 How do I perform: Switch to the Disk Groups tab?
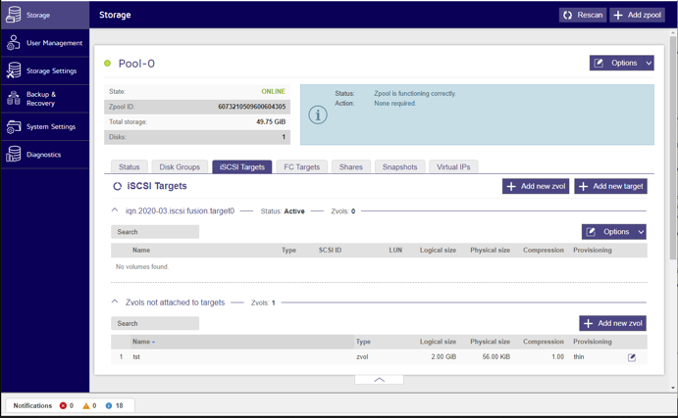tap(180, 167)
